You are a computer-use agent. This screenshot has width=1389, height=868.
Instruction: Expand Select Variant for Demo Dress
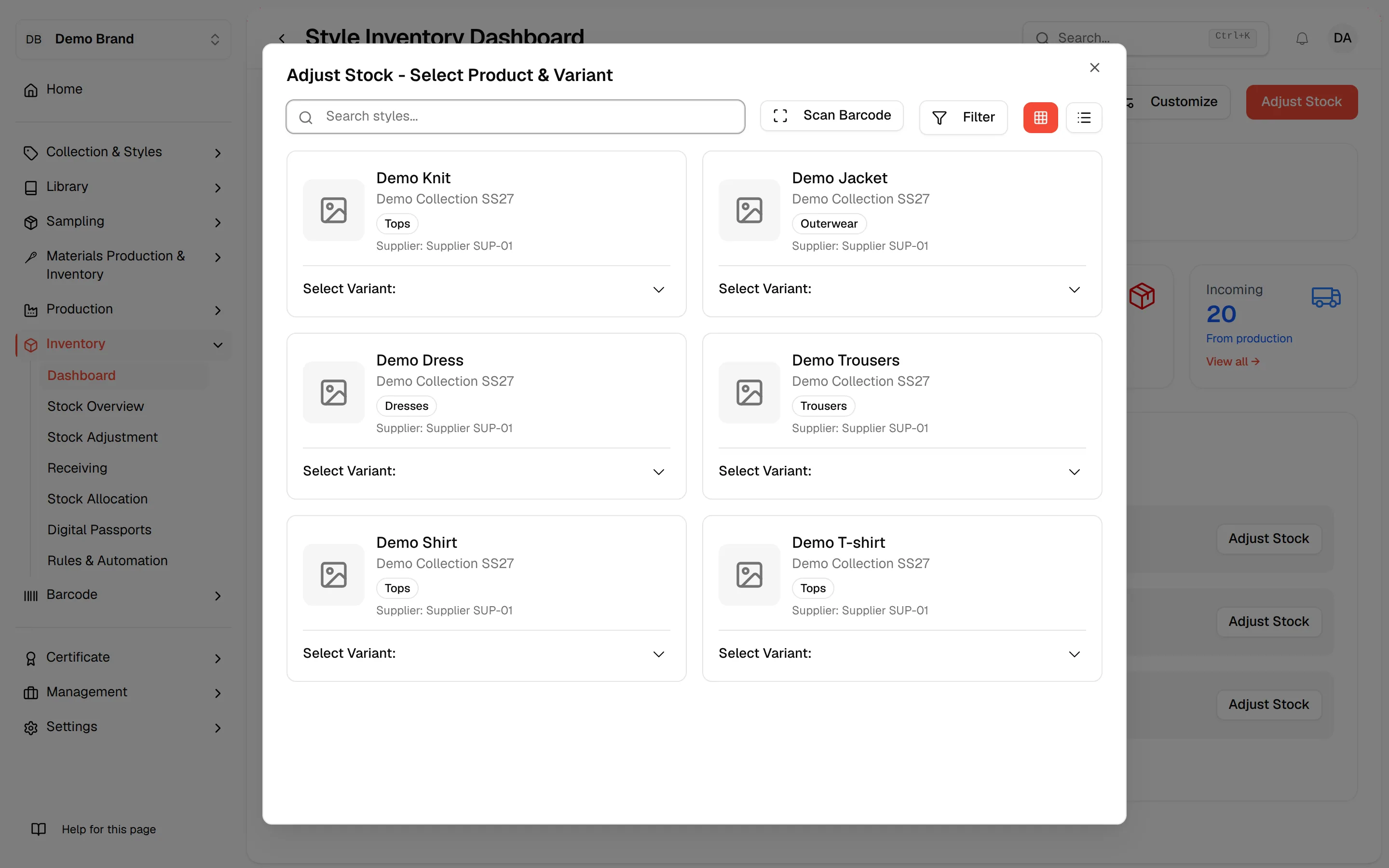[x=486, y=471]
